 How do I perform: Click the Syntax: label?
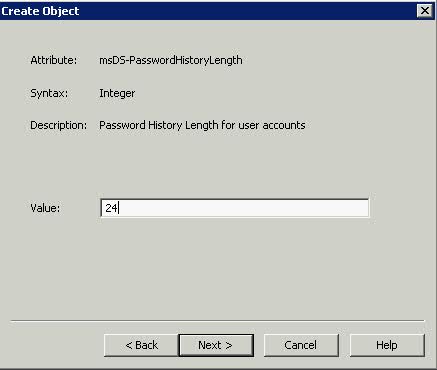[x=49, y=93]
